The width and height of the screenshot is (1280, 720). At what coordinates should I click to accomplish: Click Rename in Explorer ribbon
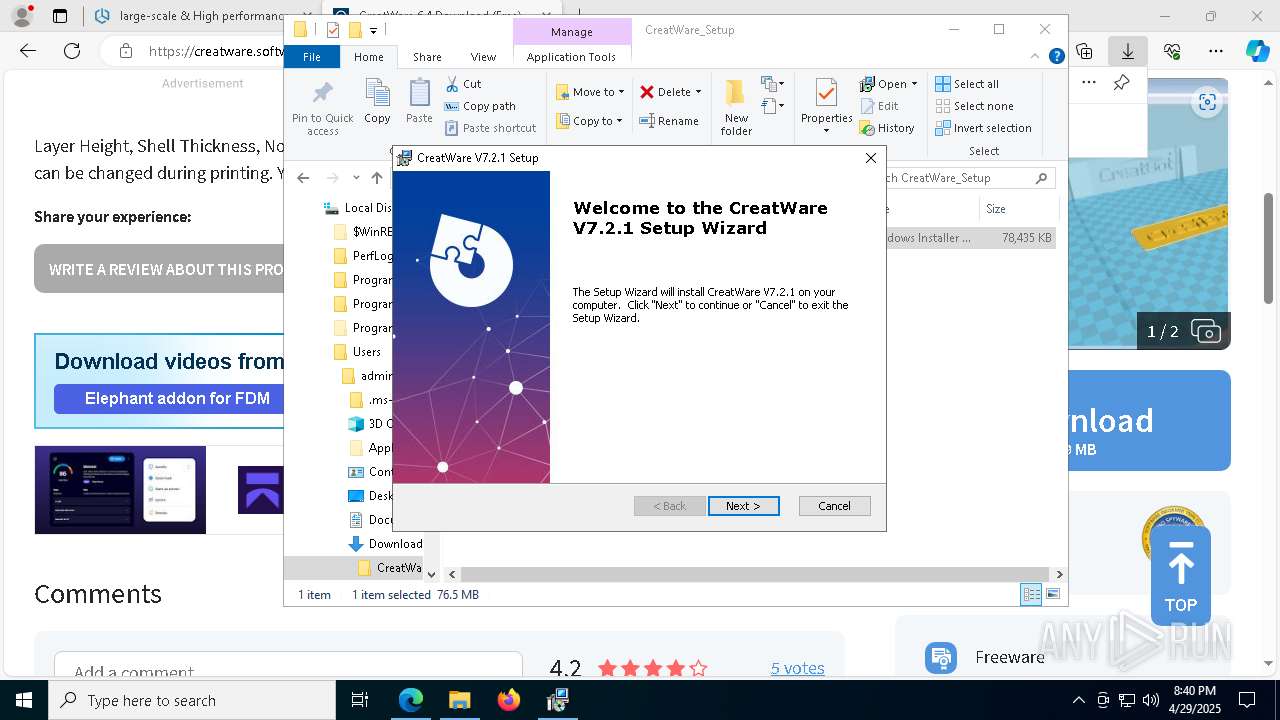pos(669,121)
